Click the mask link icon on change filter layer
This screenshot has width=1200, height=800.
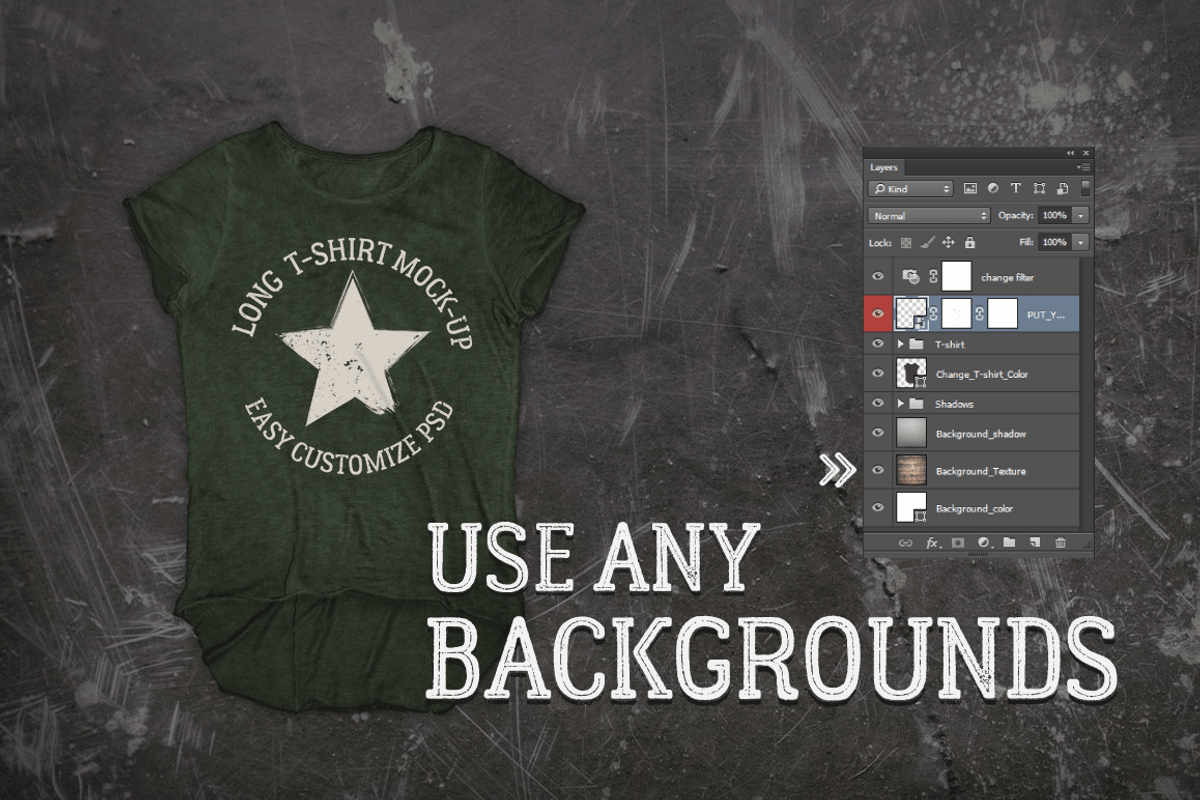tap(933, 276)
